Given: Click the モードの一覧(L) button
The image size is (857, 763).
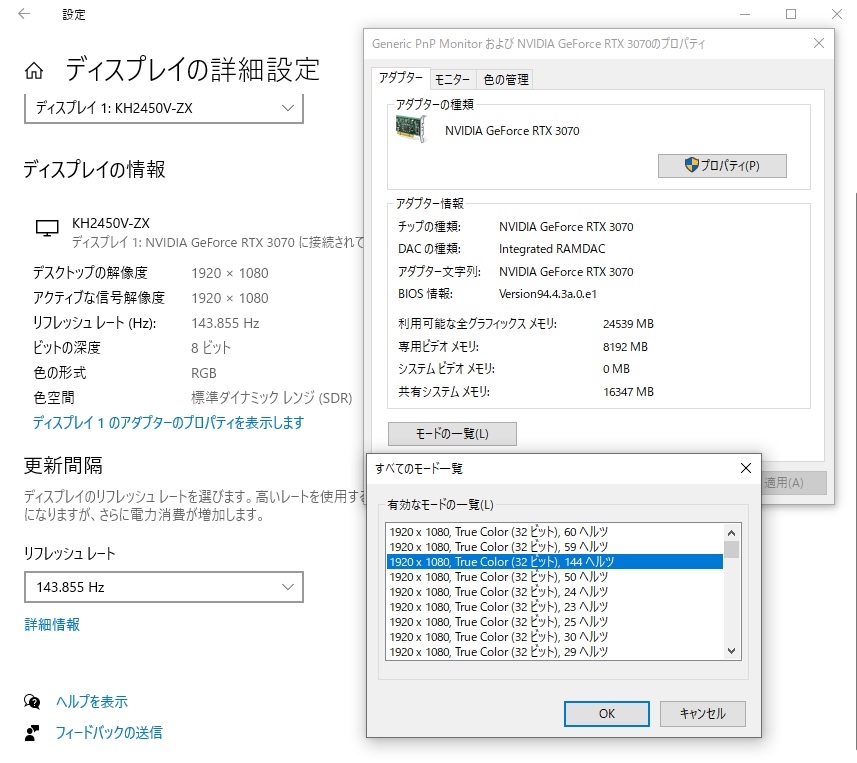Looking at the screenshot, I should 452,434.
